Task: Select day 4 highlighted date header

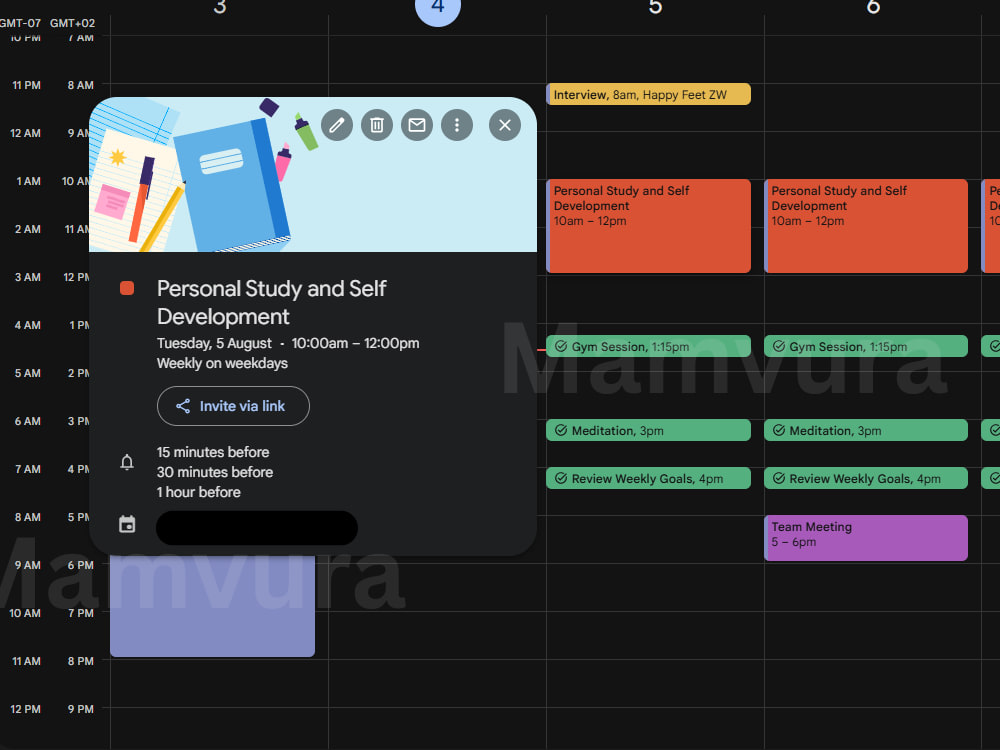Action: [x=438, y=8]
